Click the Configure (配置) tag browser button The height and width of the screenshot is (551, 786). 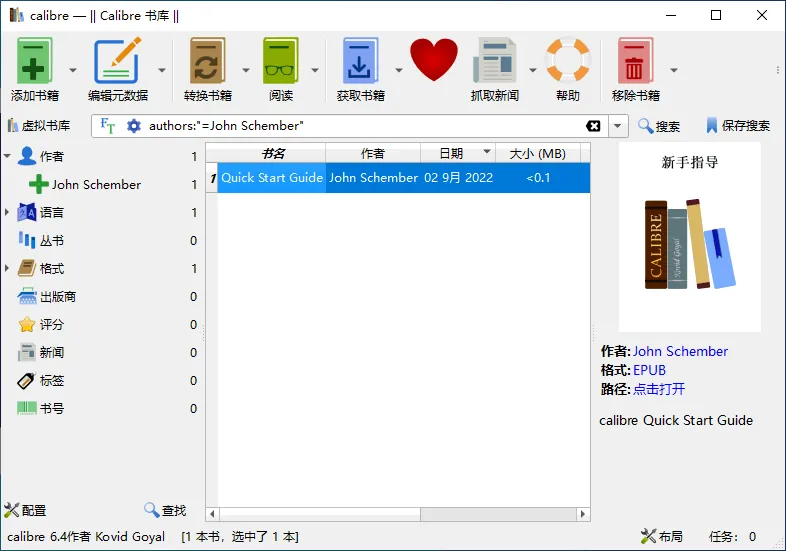point(25,510)
